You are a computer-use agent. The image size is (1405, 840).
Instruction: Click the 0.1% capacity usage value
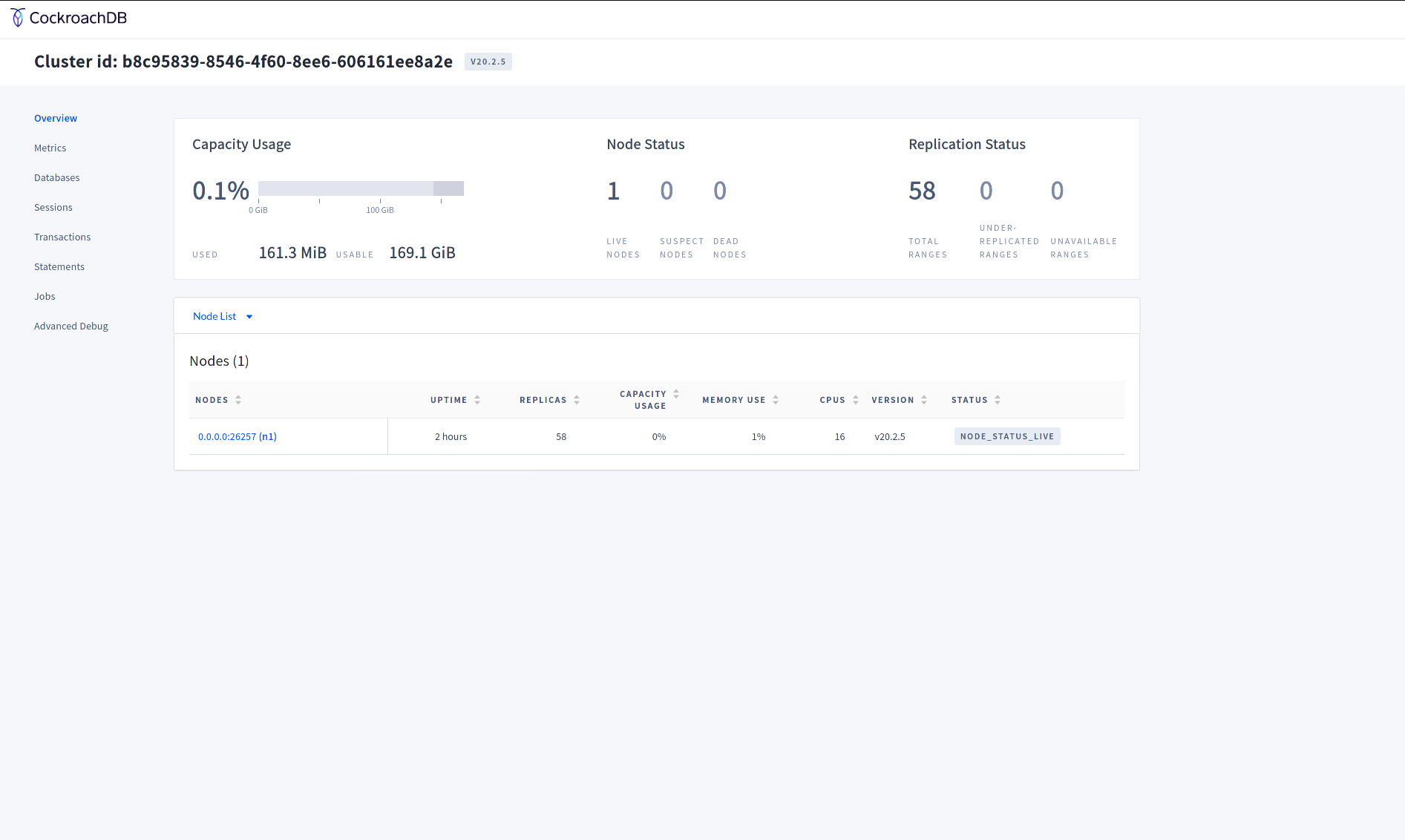coord(221,191)
